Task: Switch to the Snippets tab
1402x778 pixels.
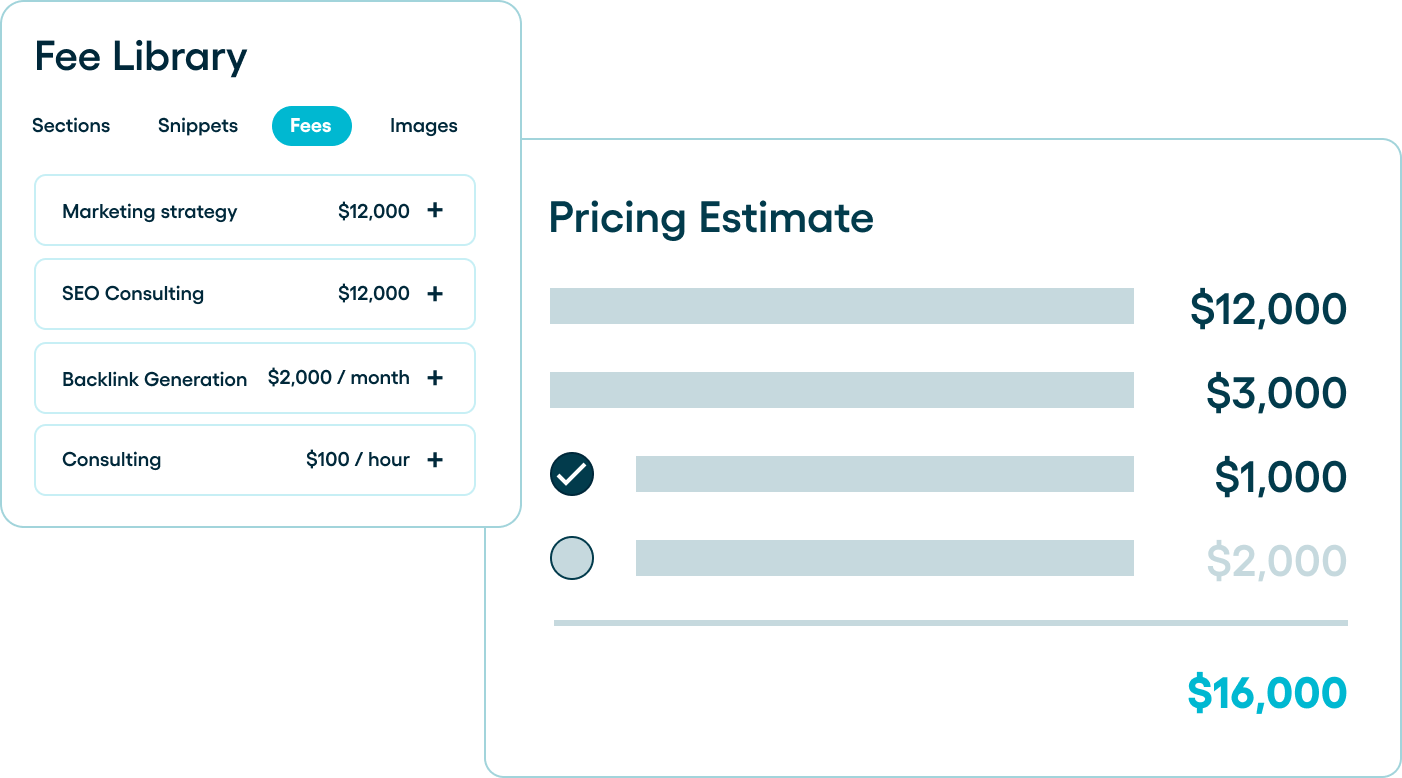Action: pos(198,126)
